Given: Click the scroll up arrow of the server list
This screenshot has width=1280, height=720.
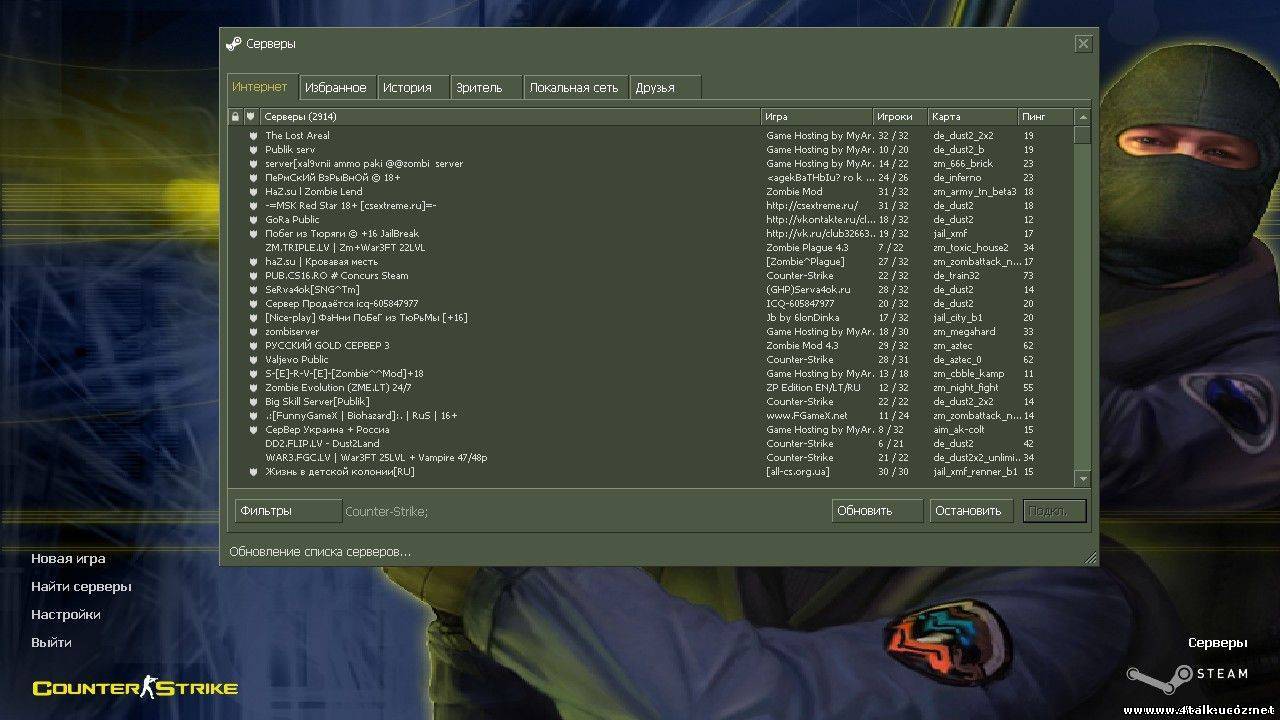Looking at the screenshot, I should [x=1082, y=117].
